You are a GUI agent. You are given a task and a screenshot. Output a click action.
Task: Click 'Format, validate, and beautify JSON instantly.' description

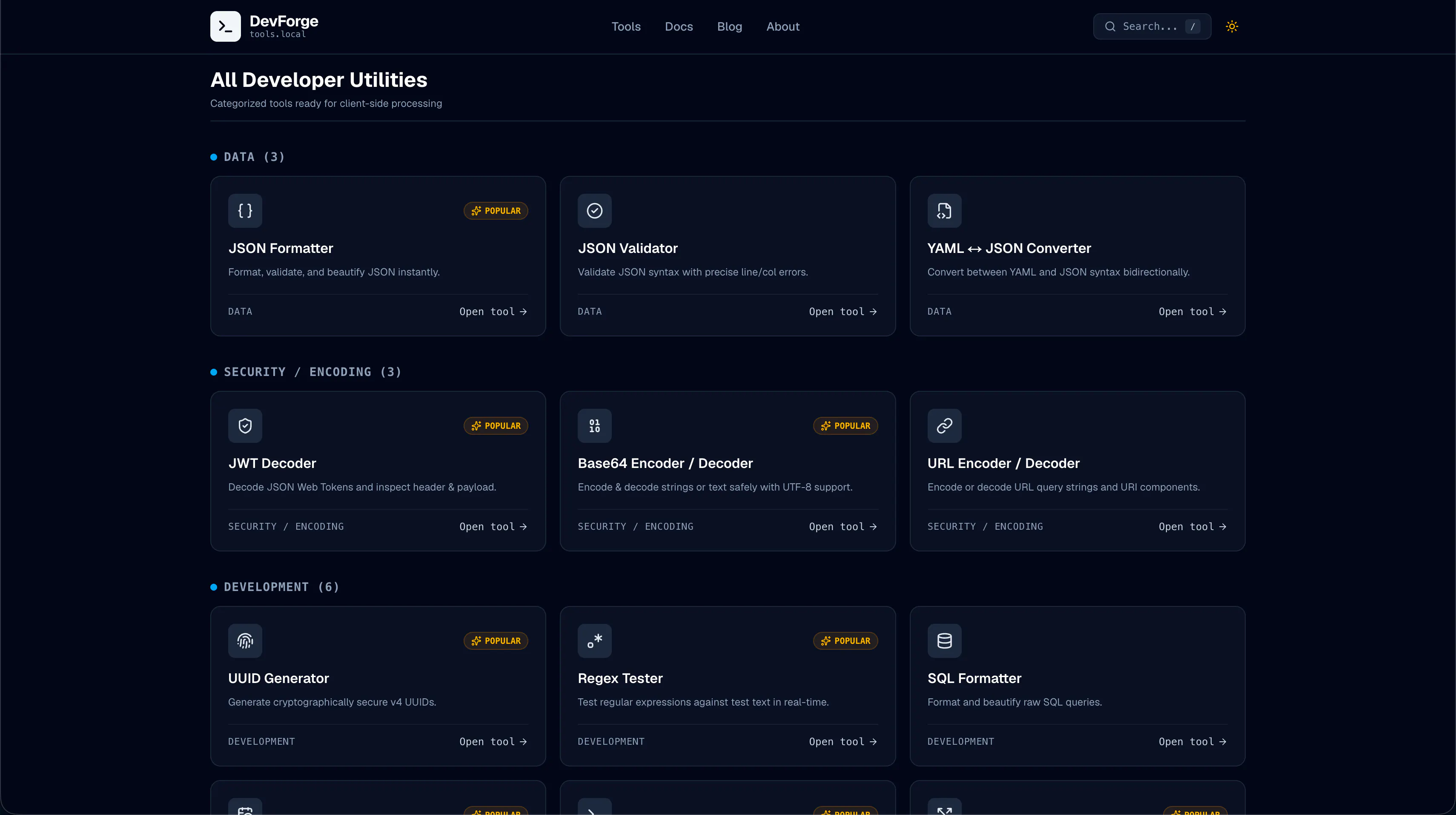coord(333,272)
